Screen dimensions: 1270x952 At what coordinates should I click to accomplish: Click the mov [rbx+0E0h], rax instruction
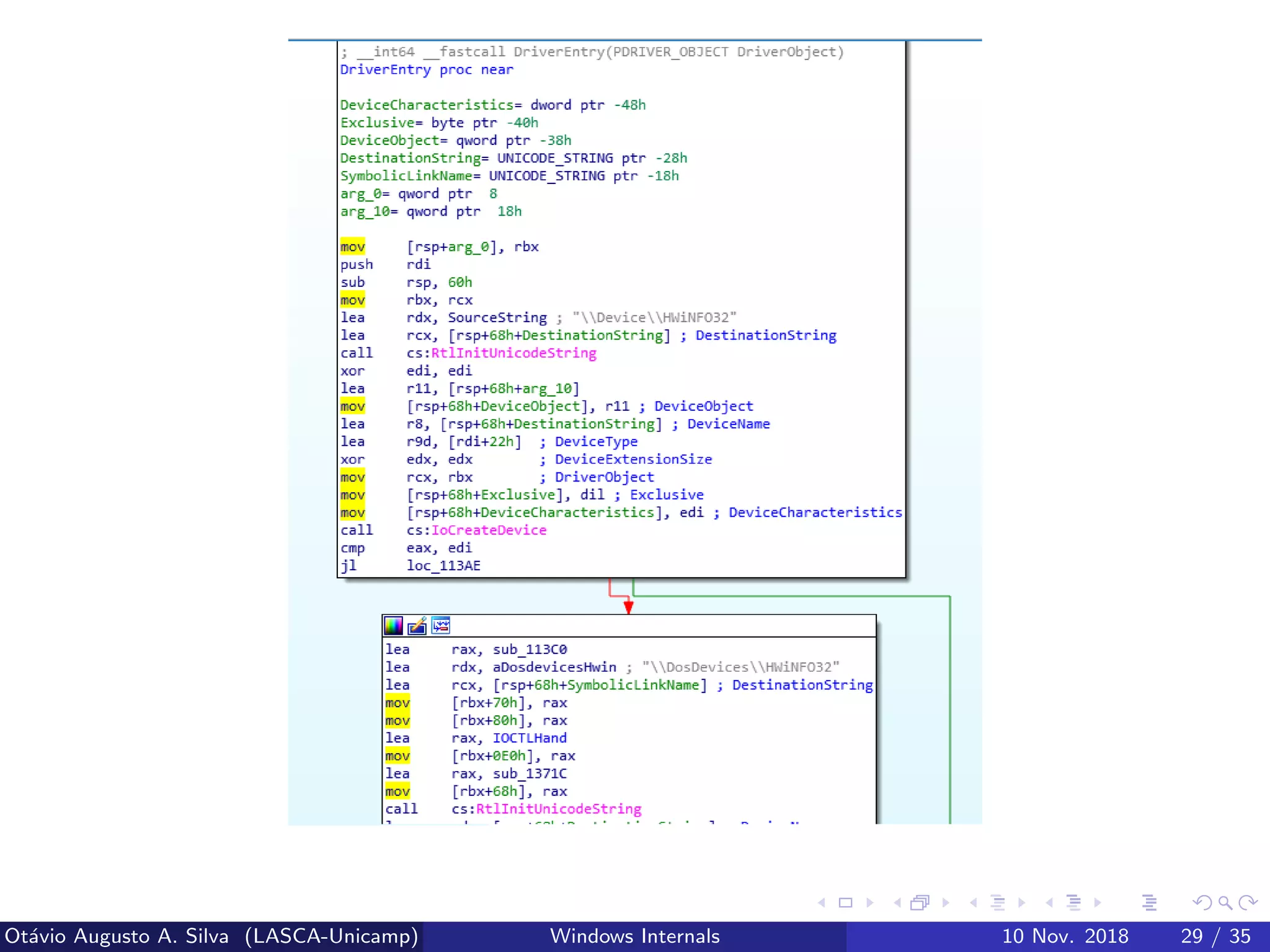coord(480,756)
